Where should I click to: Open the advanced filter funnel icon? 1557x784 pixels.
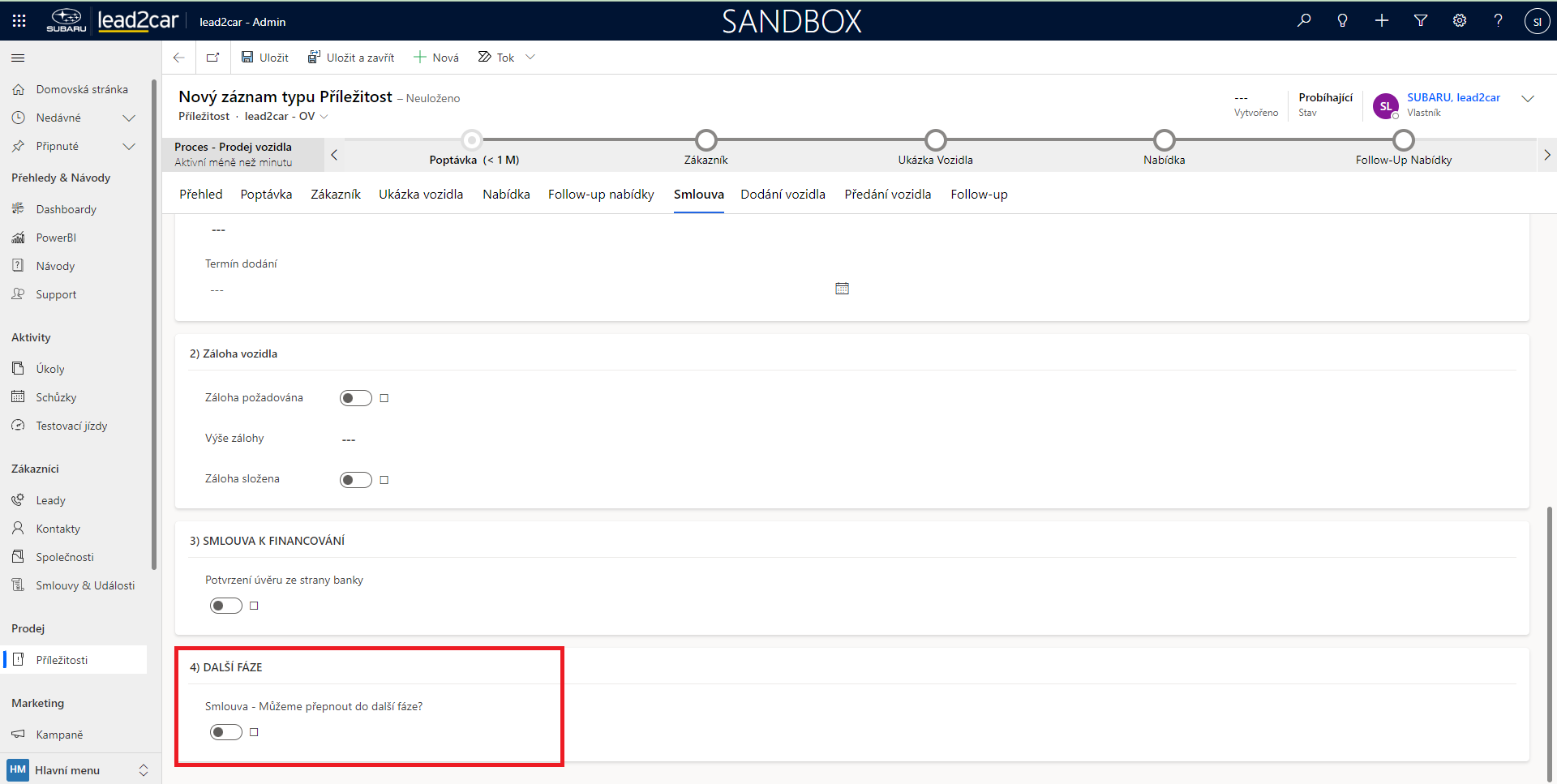pyautogui.click(x=1421, y=21)
